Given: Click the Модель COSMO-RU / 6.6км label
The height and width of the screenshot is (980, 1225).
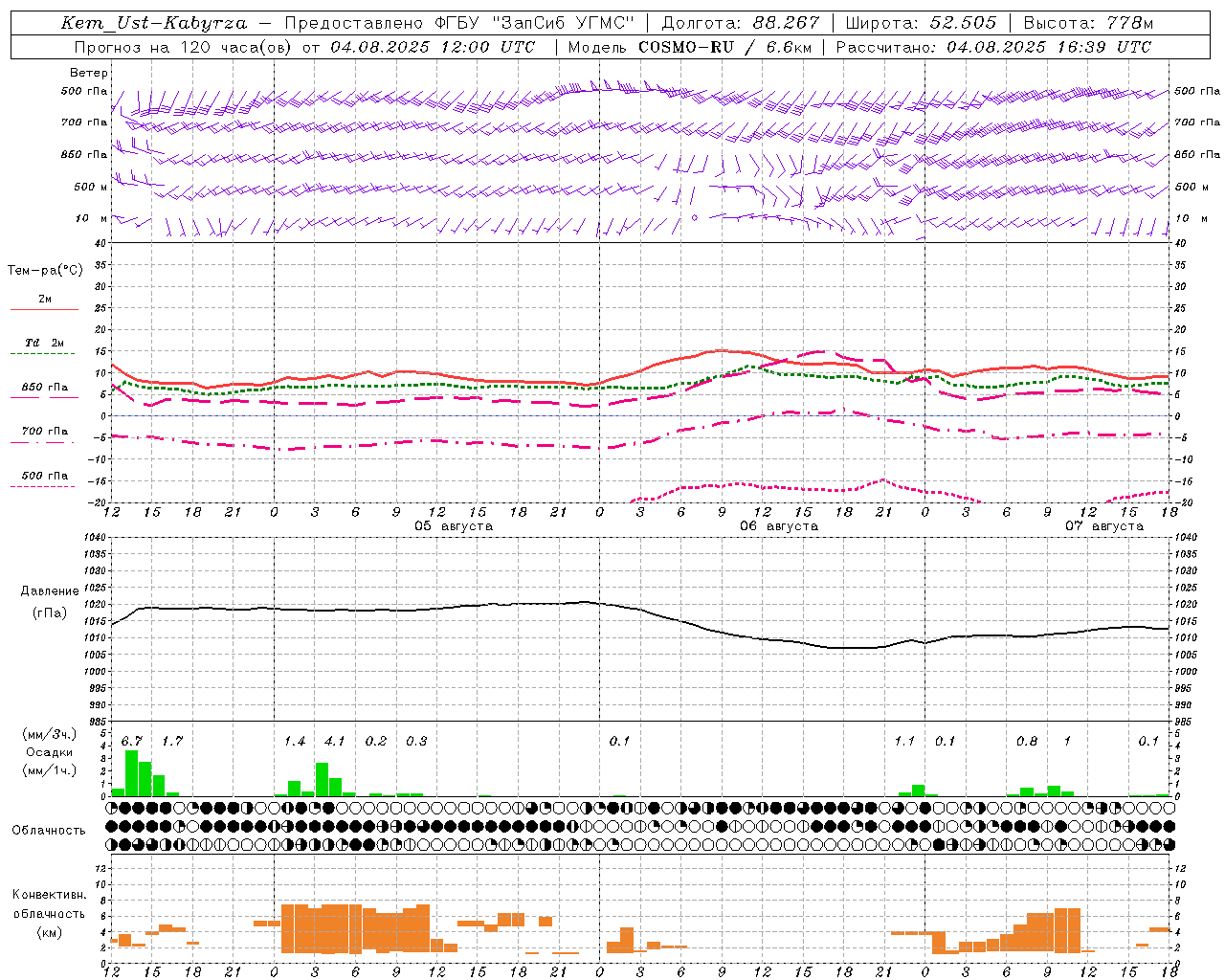Looking at the screenshot, I should click(x=690, y=47).
